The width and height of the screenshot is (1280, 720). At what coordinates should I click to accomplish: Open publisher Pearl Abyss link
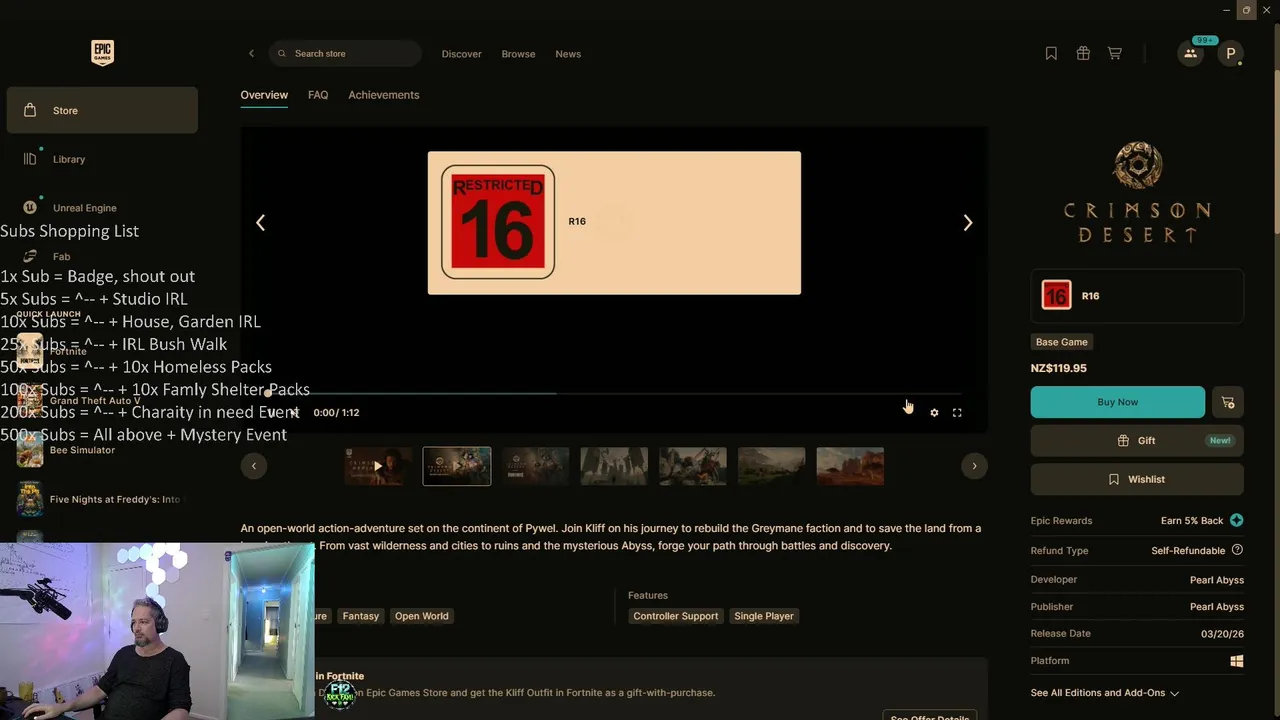coord(1217,607)
